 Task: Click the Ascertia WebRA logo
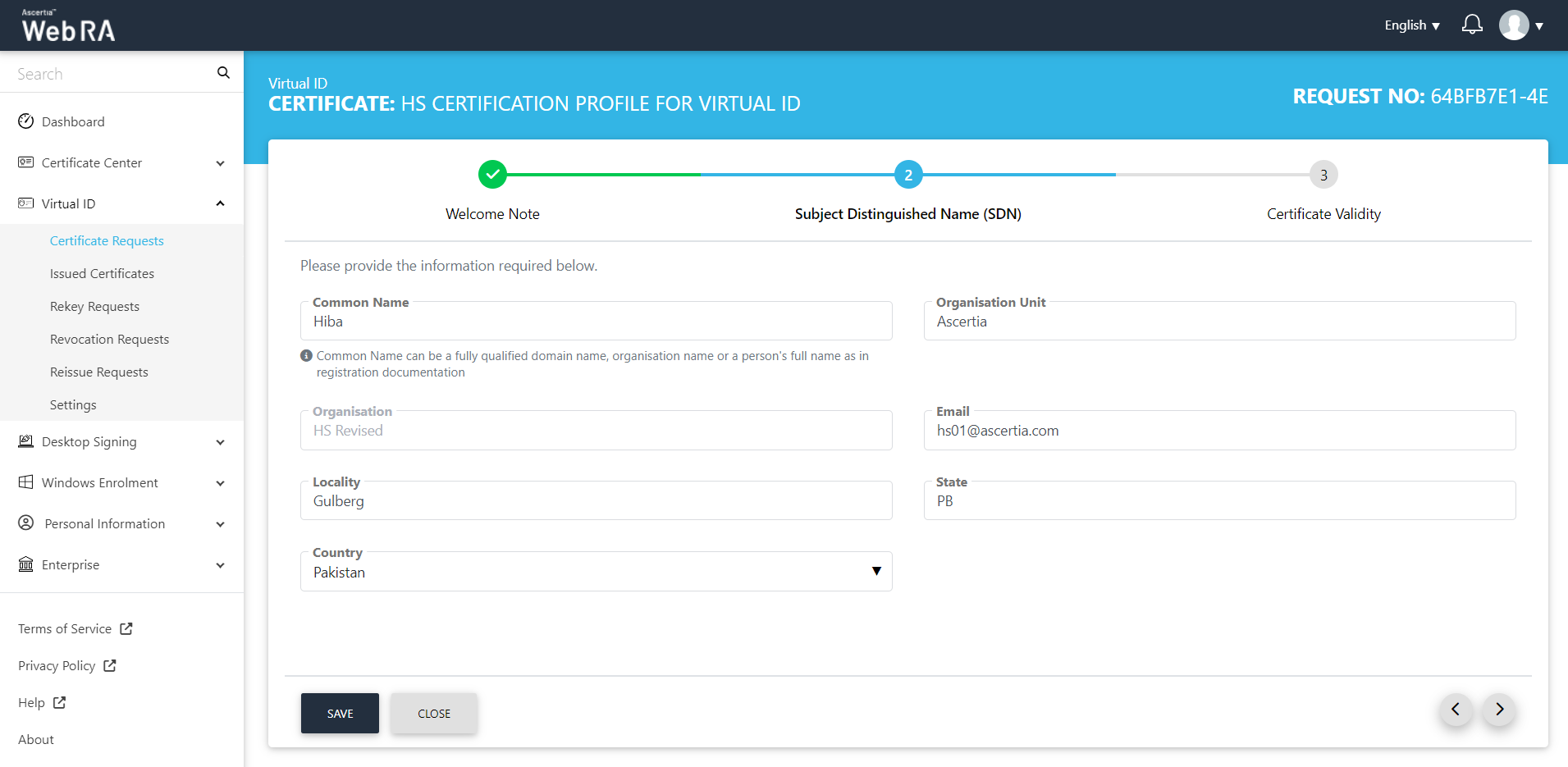(68, 26)
